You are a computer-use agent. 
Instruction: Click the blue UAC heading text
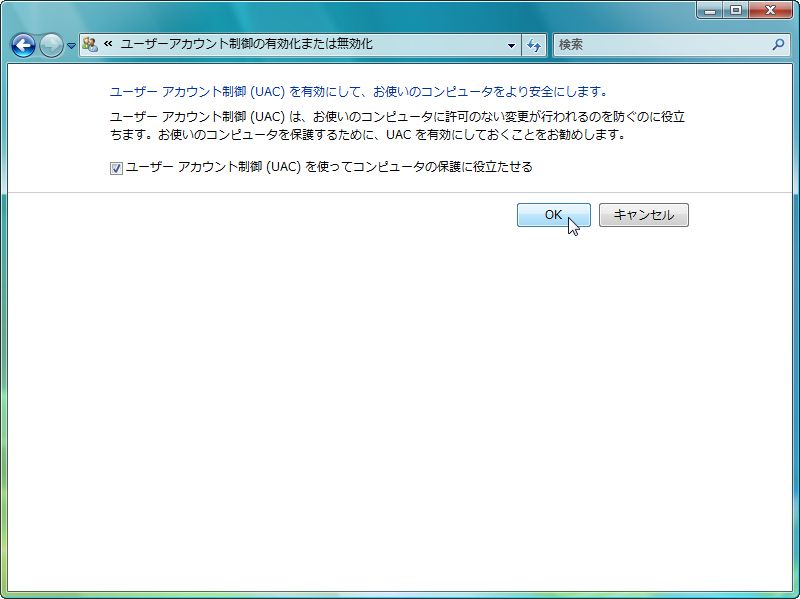[359, 92]
